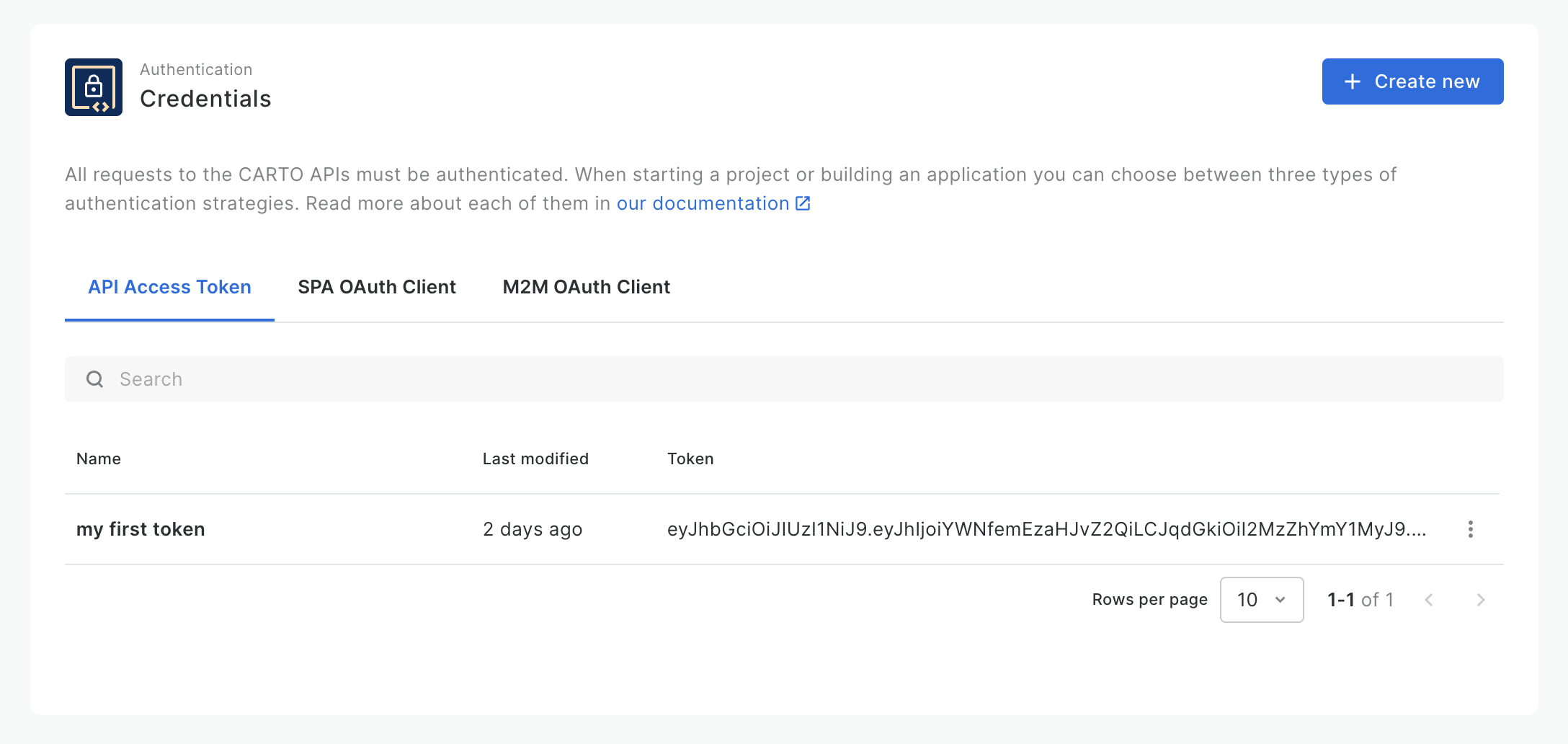1568x744 pixels.
Task: Click the truncated token value string
Action: pos(1046,529)
